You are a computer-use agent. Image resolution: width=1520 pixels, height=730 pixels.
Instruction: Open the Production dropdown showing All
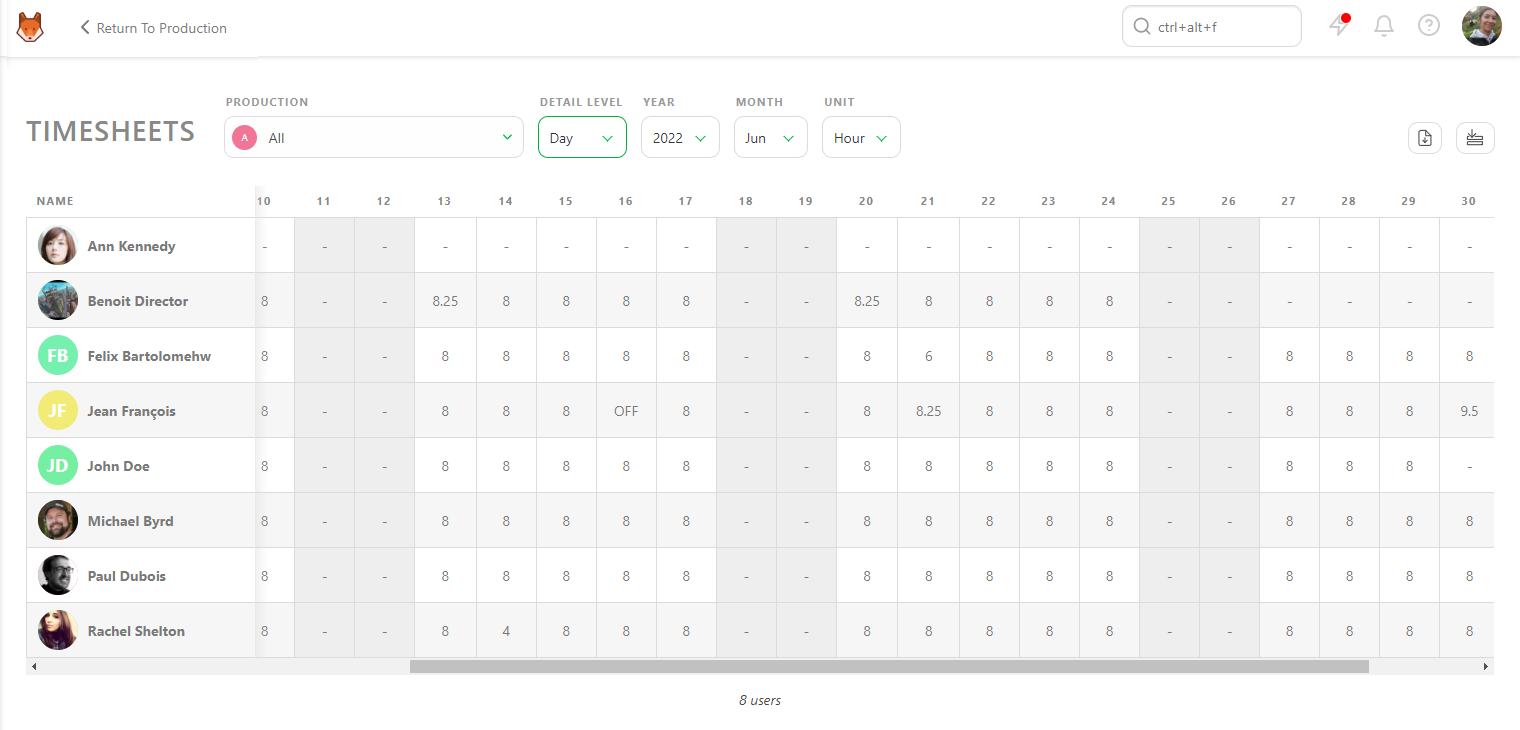(374, 137)
